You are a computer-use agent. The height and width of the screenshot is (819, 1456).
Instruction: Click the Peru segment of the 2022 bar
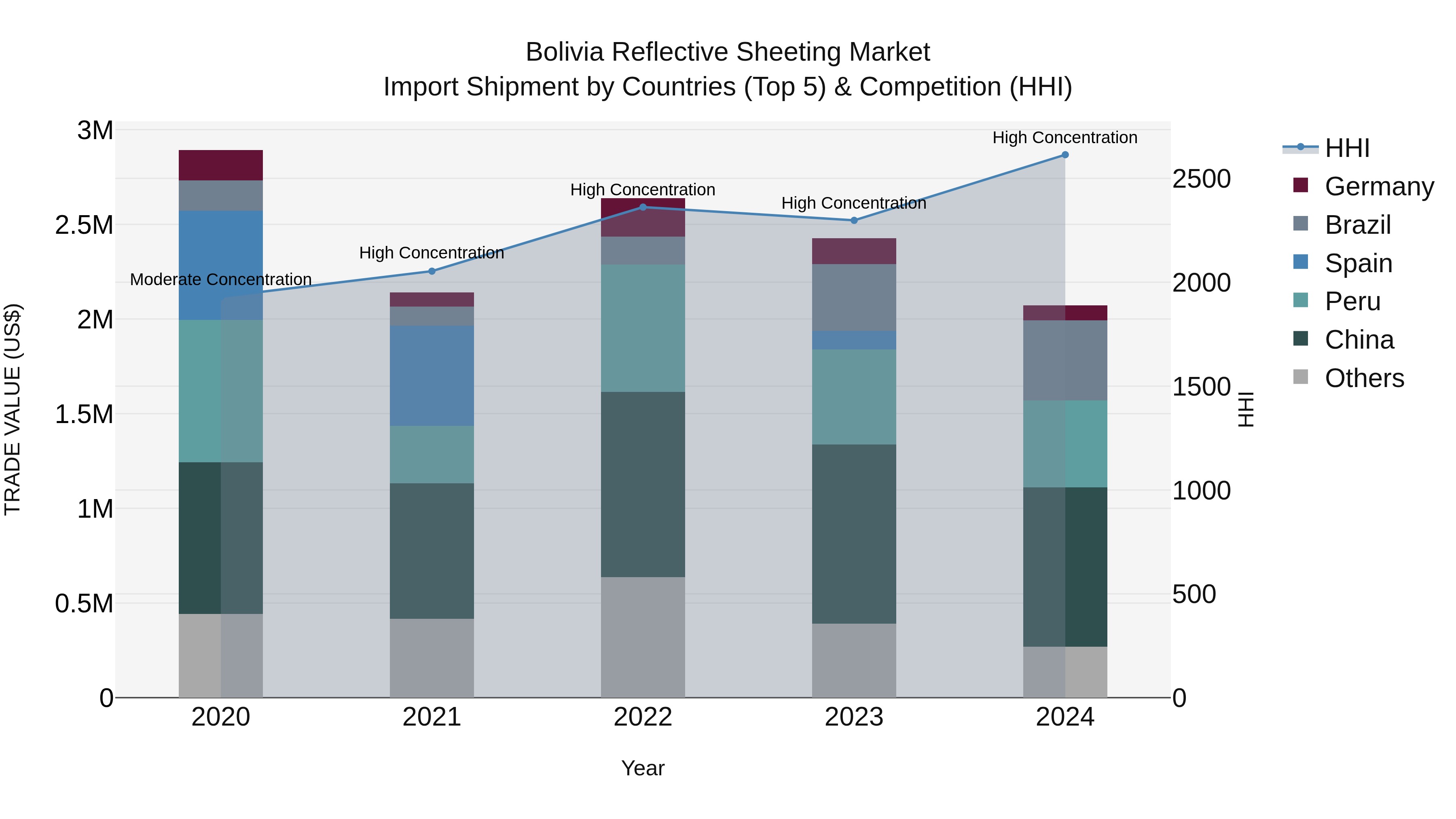click(643, 328)
